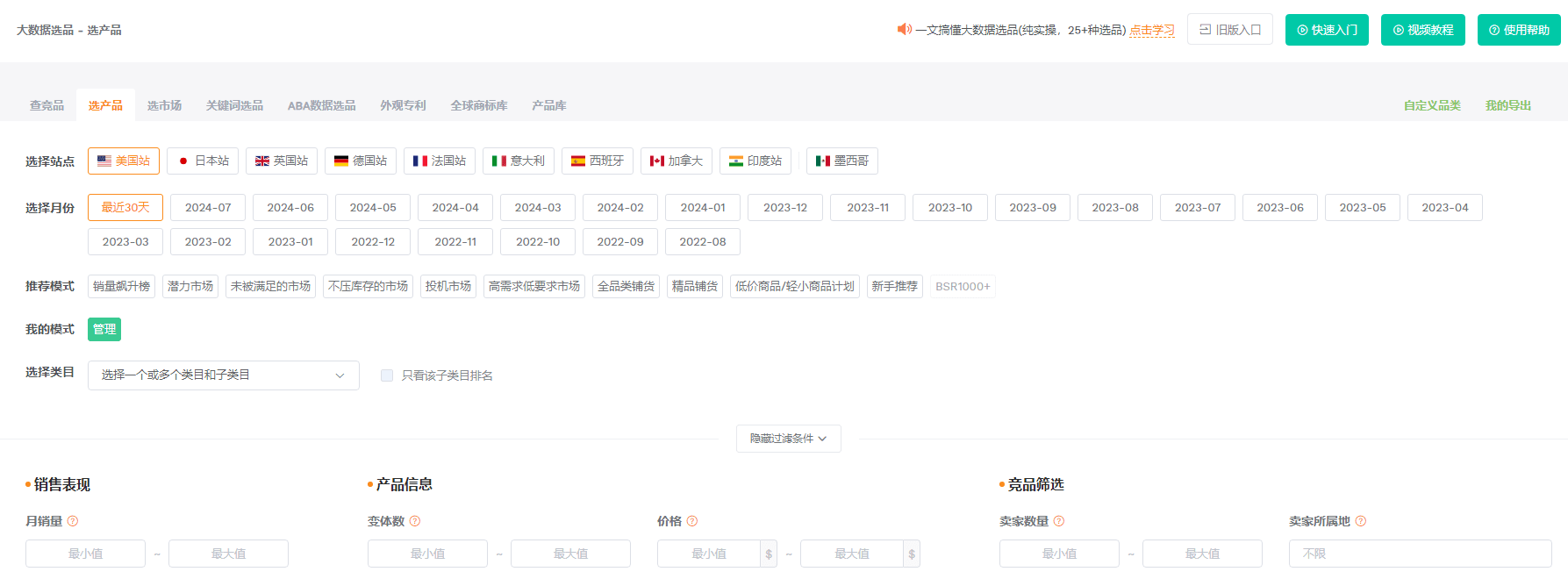Click the India flag icon

coord(736,161)
